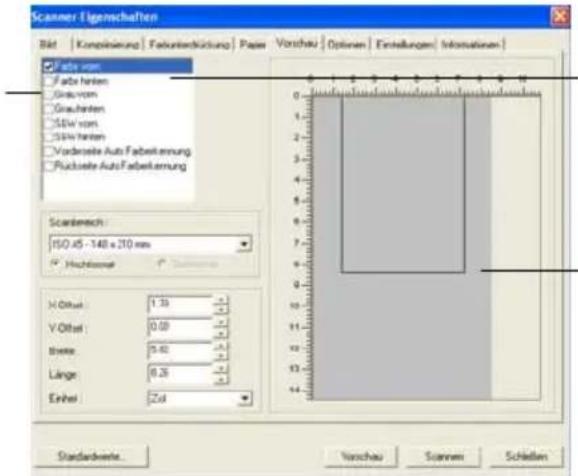Increase the Länge value with up arrow
578x476 pixels.
pos(221,369)
